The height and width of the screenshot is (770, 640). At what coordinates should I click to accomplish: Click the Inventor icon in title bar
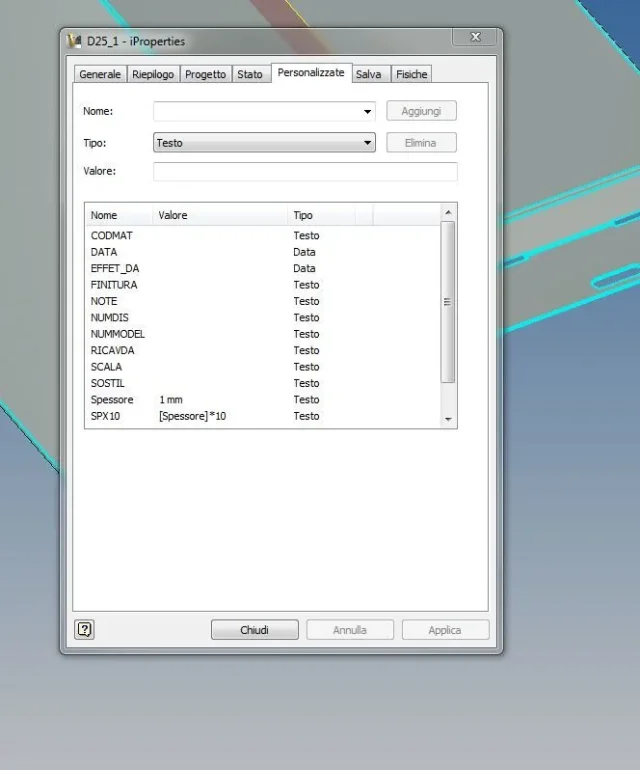74,41
